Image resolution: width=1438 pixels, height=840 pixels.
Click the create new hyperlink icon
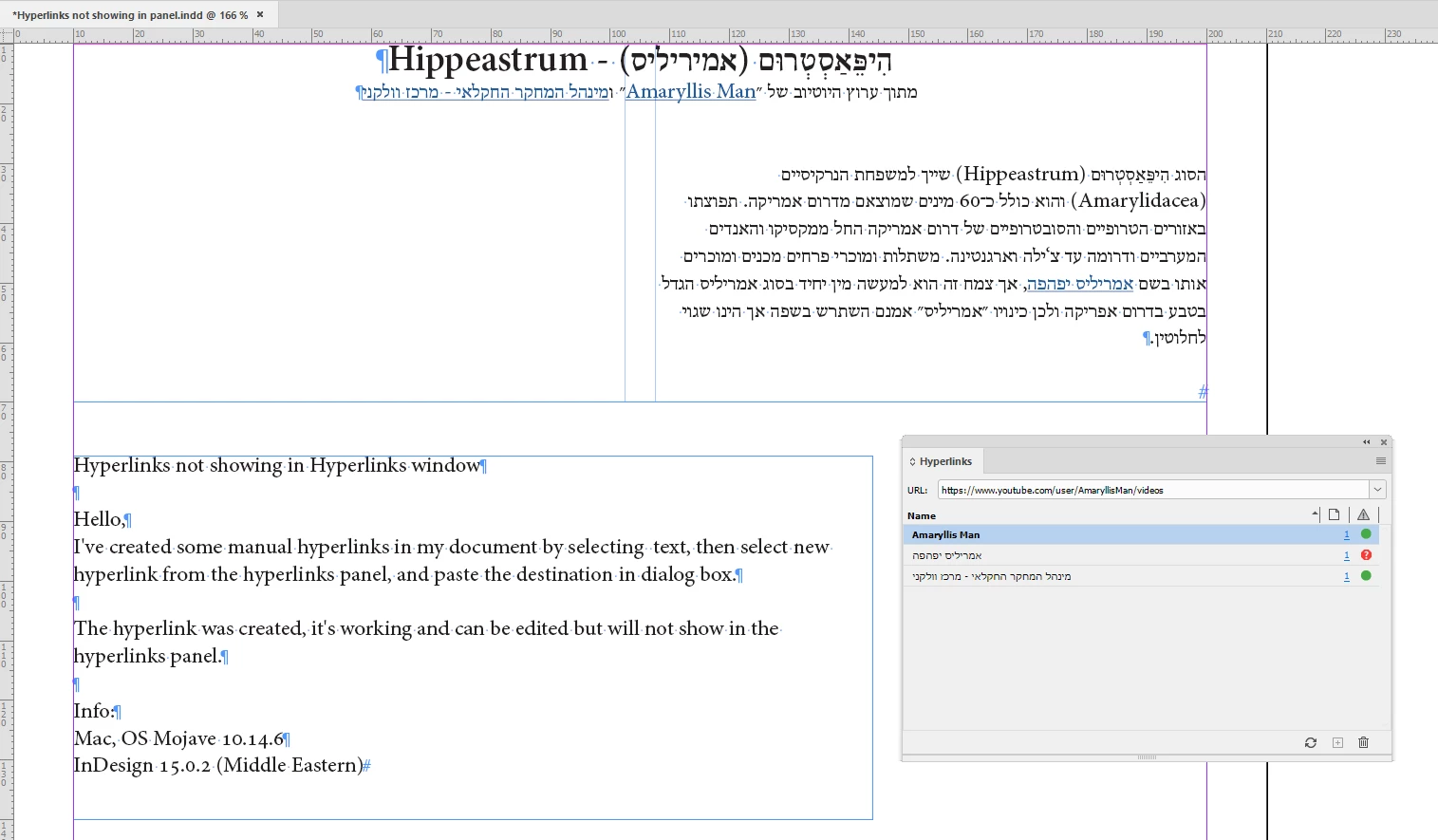1337,742
